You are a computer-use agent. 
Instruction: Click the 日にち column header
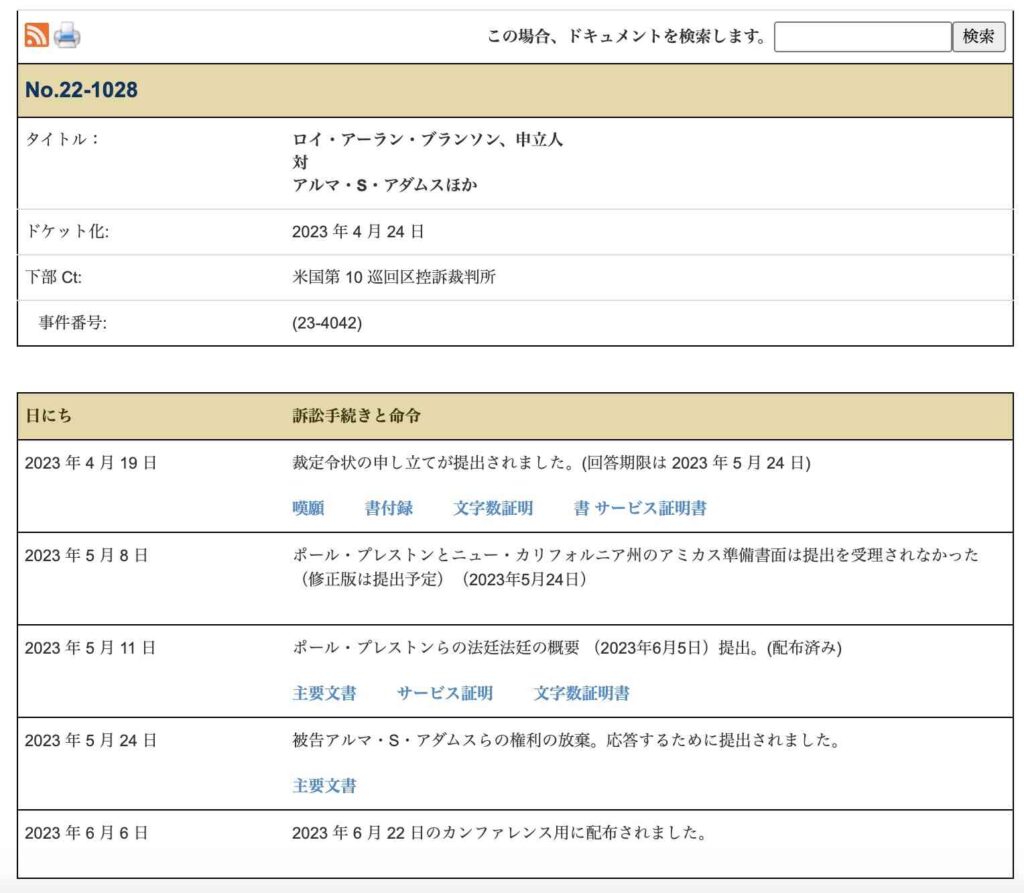click(48, 416)
